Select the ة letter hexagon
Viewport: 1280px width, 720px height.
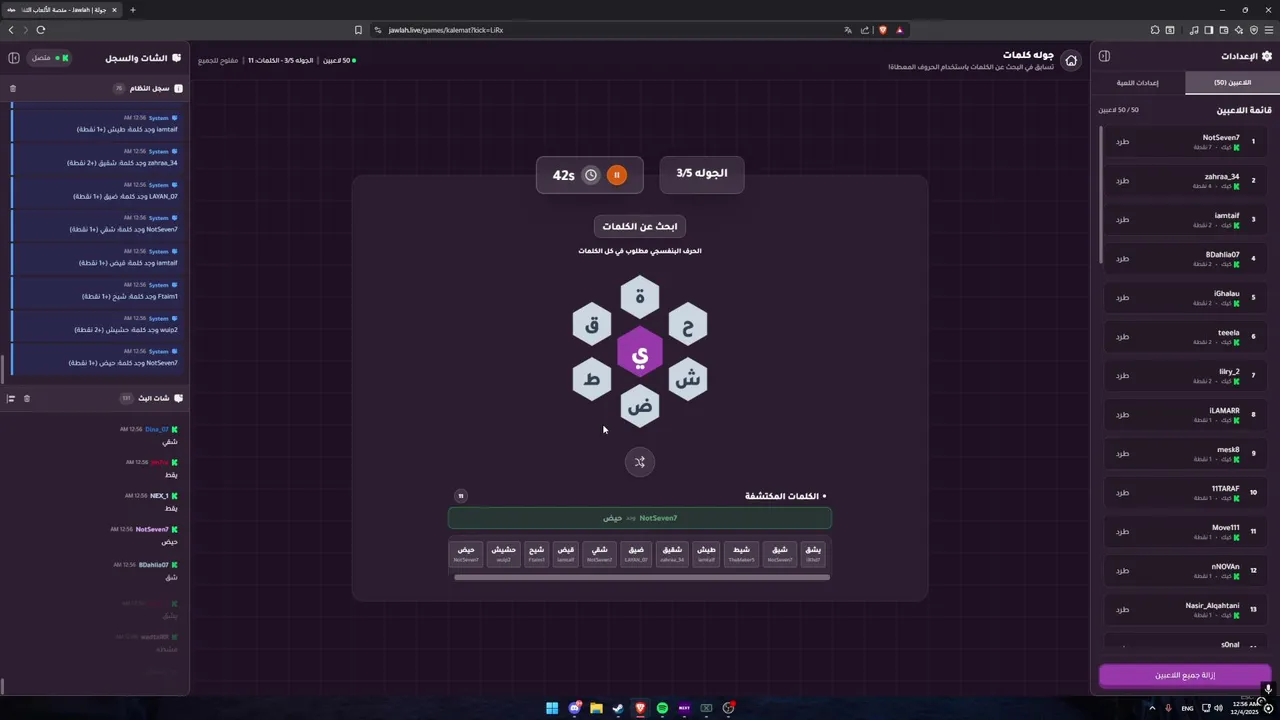(640, 297)
